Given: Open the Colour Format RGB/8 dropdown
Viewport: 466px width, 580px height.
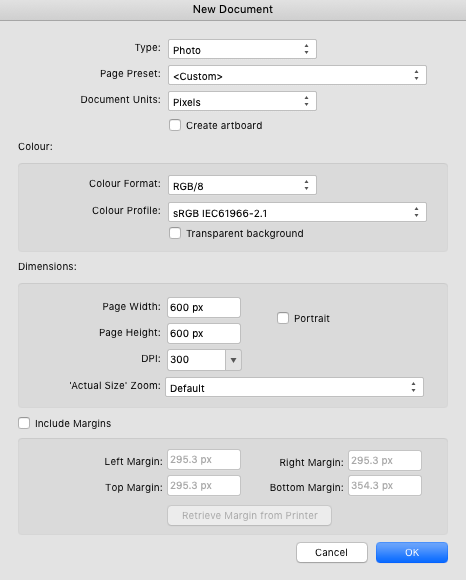Looking at the screenshot, I should (x=242, y=185).
